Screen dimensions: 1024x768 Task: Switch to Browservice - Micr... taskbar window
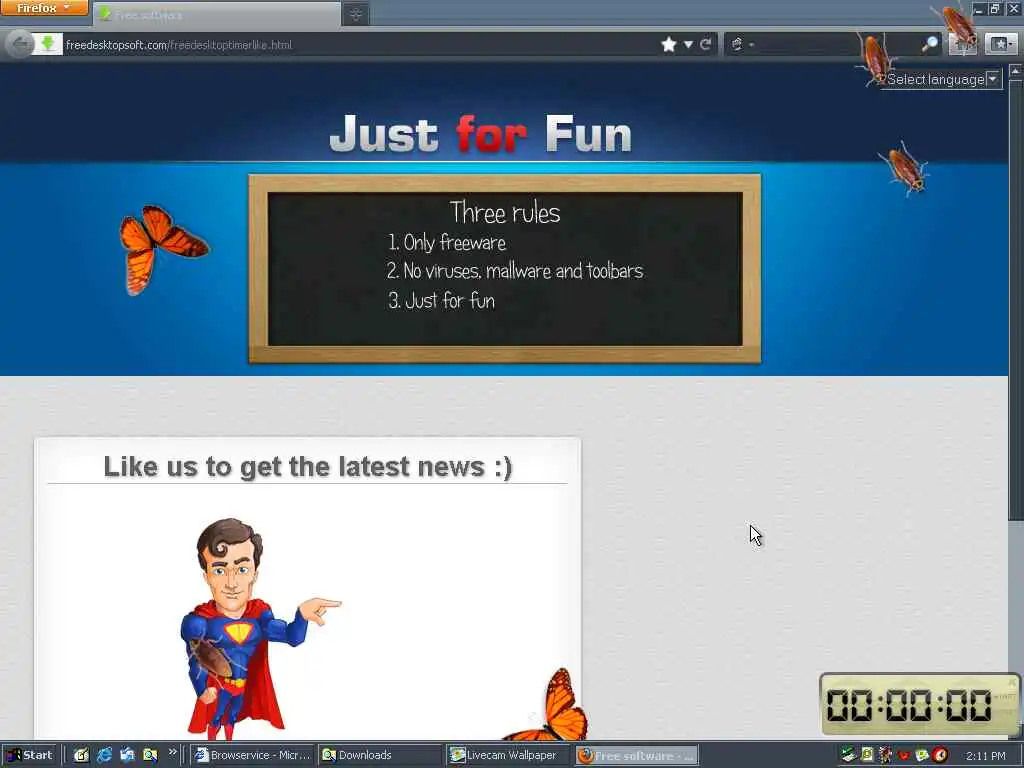[253, 755]
